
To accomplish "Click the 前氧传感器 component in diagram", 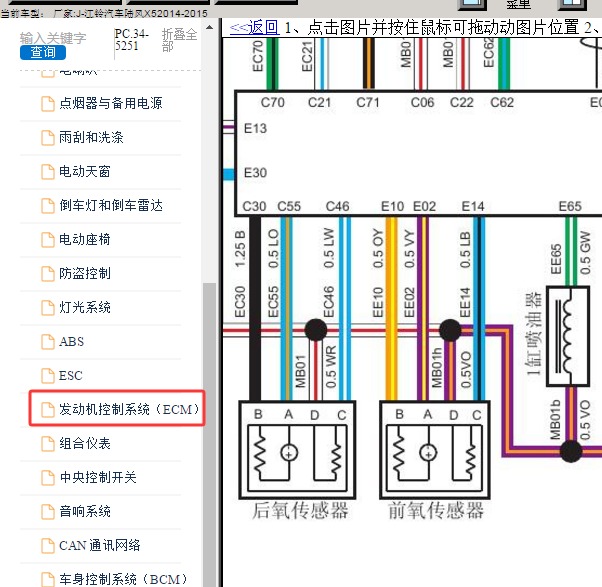I will (435, 450).
